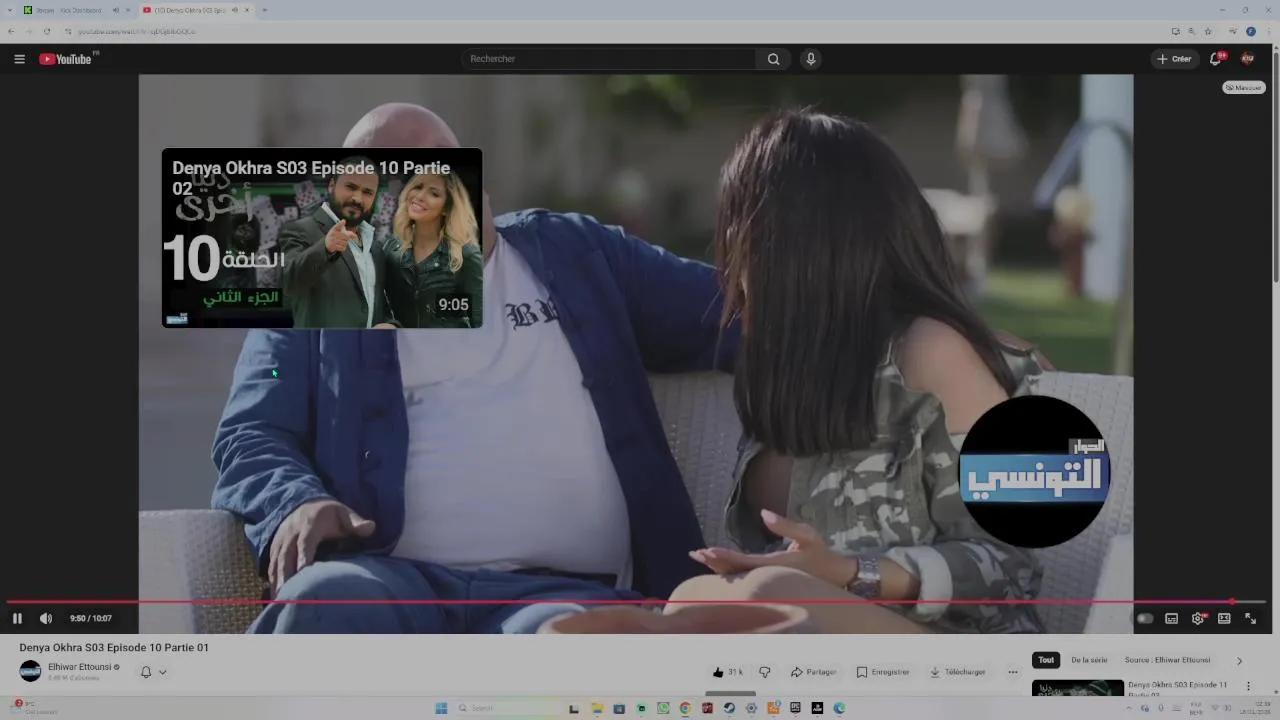Open the account avatar menu
This screenshot has height=720, width=1280.
[x=1247, y=59]
